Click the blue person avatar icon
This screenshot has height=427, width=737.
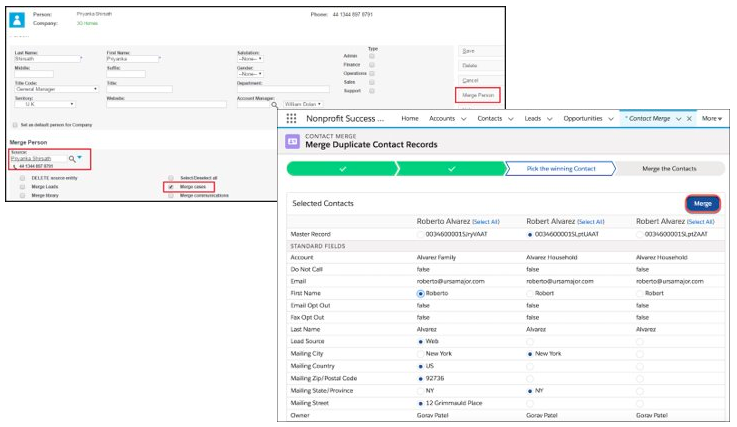17,19
